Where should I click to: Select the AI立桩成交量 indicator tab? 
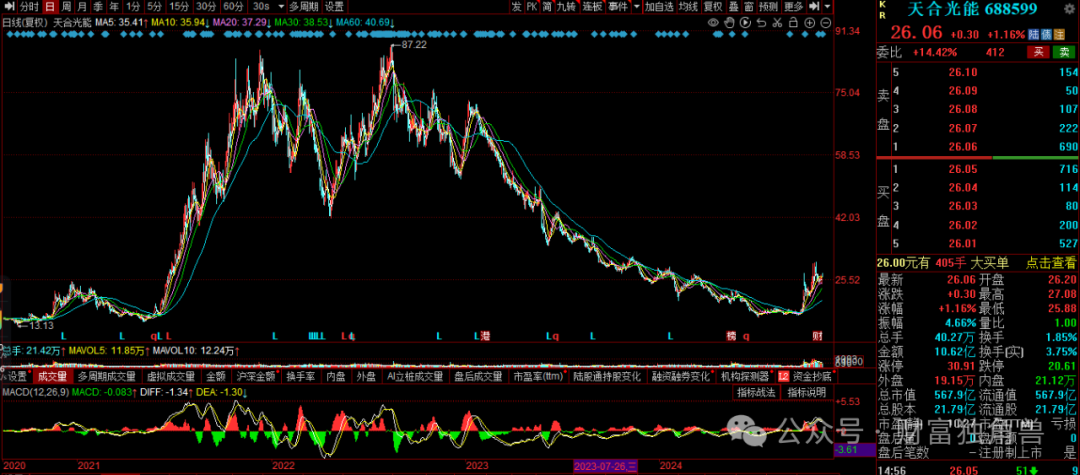(x=415, y=377)
